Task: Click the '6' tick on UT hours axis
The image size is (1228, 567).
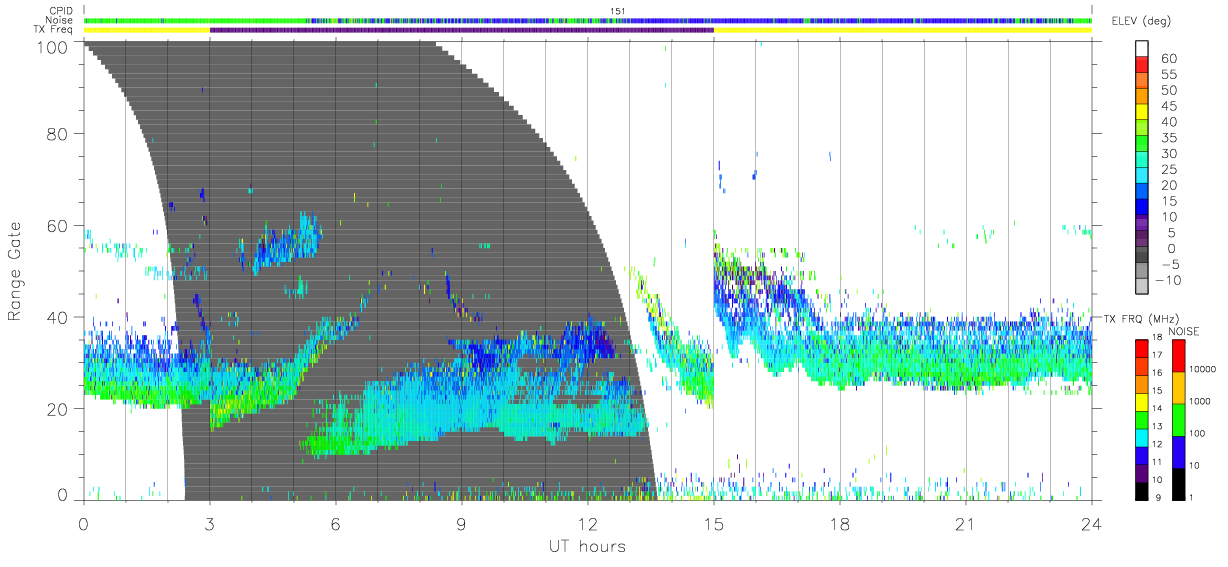Action: tap(336, 524)
